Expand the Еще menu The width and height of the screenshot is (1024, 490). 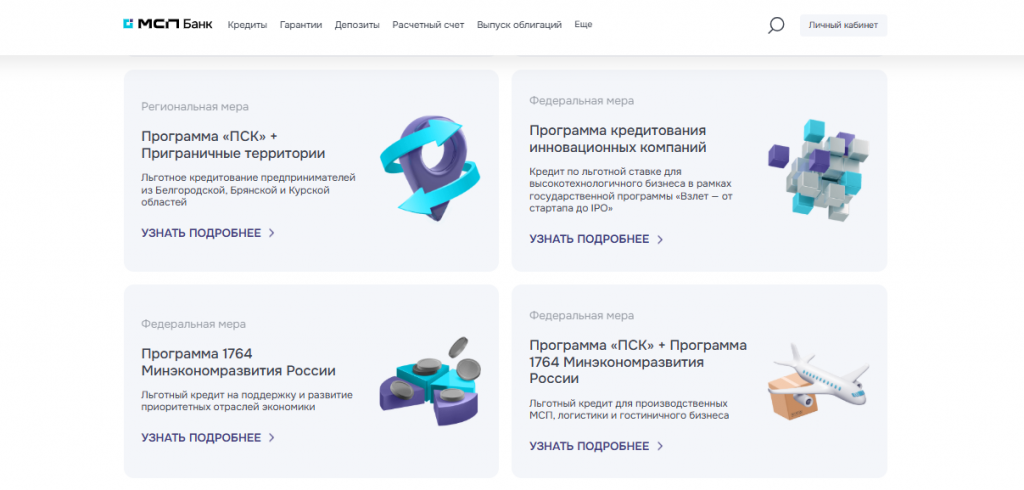click(583, 24)
